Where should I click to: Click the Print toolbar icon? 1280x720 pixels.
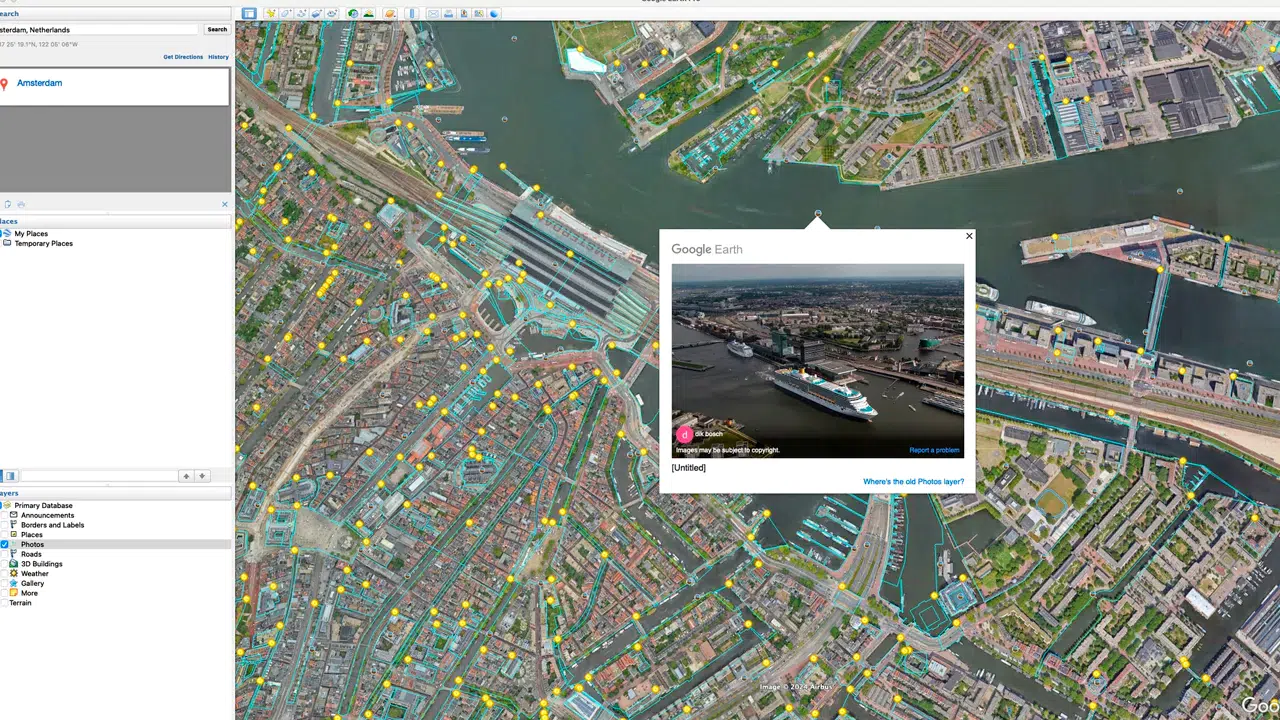[449, 14]
